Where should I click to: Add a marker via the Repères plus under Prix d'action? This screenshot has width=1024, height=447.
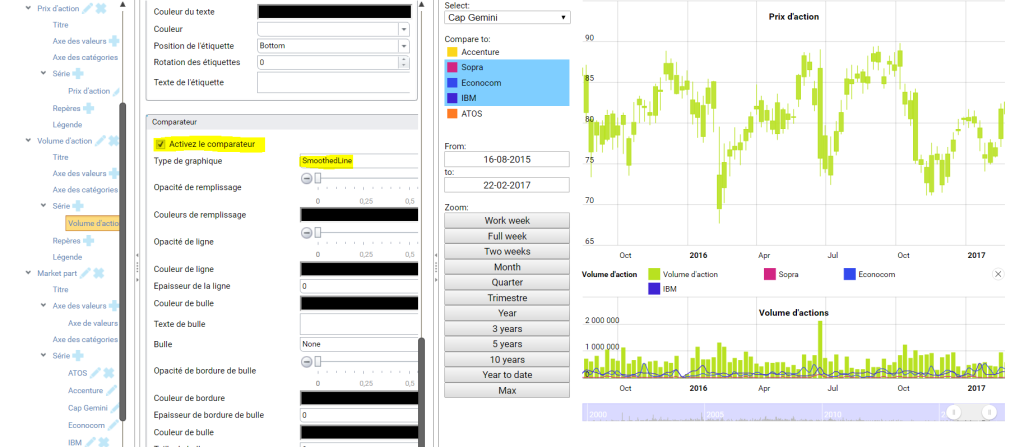tap(88, 108)
